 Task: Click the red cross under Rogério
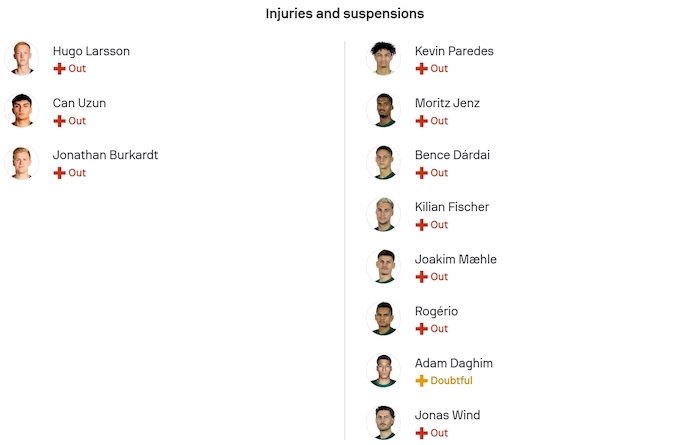pos(421,329)
